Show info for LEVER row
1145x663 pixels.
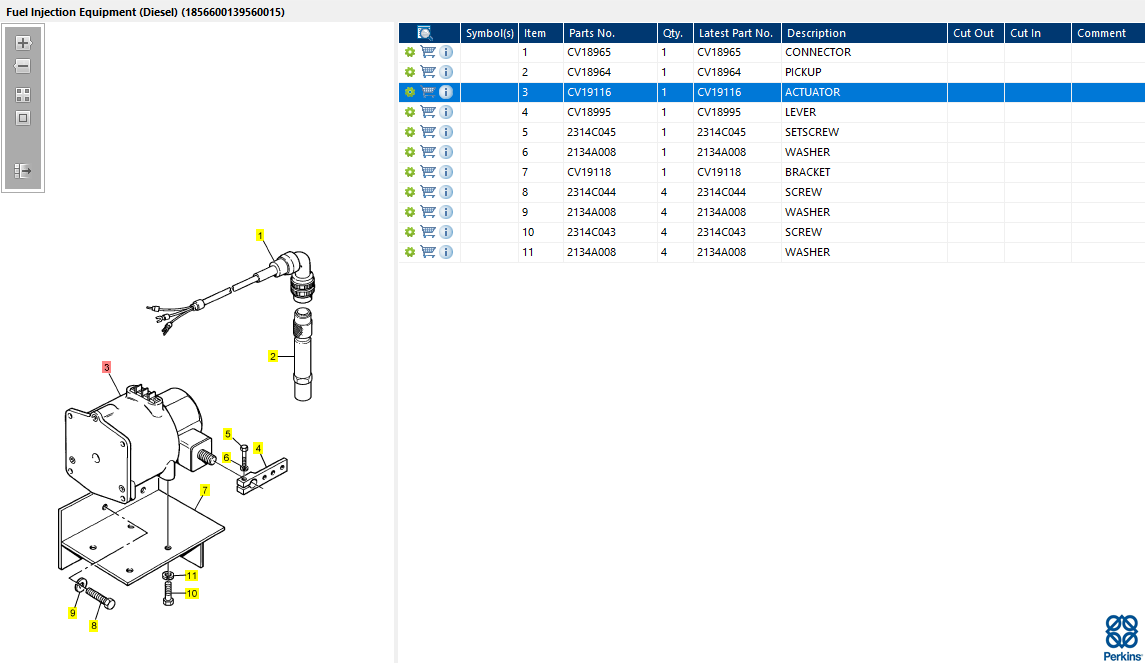(446, 112)
